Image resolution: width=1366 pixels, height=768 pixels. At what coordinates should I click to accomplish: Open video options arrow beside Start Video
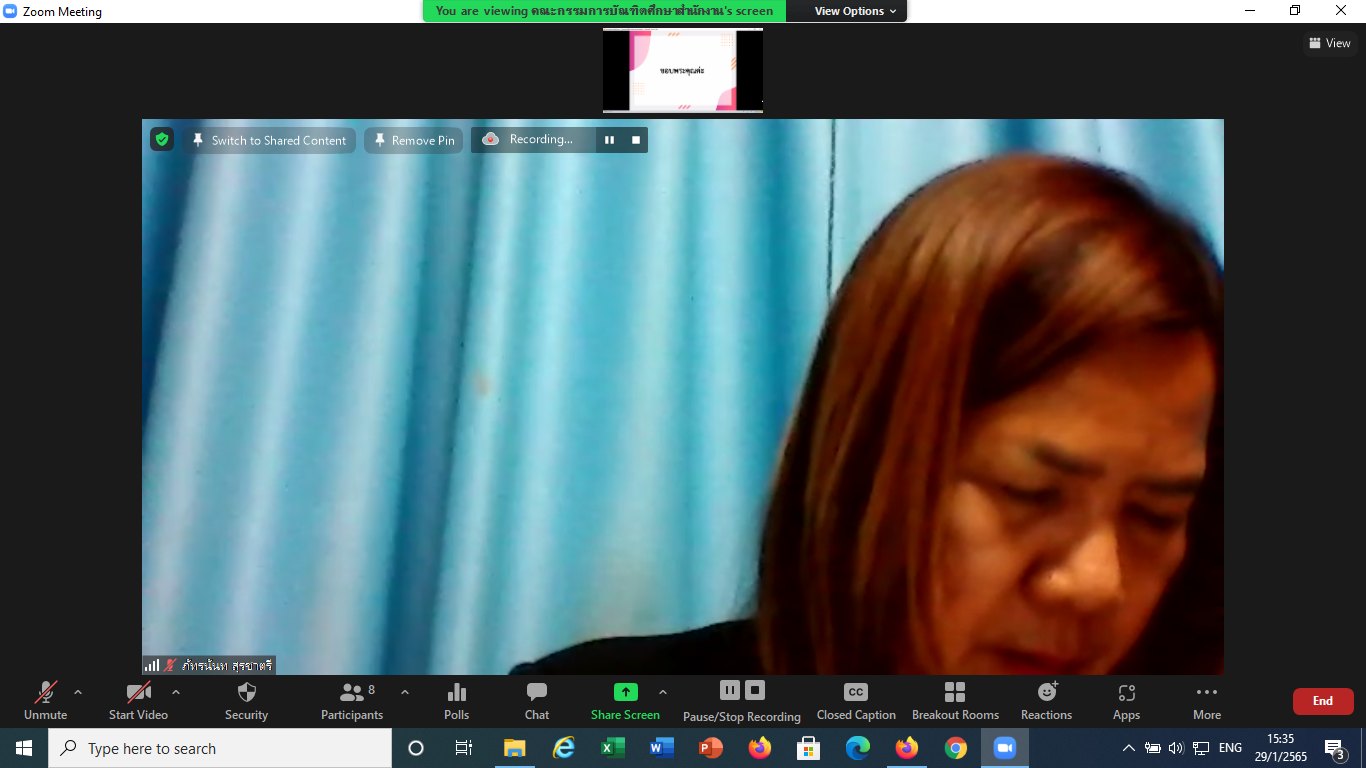[176, 692]
